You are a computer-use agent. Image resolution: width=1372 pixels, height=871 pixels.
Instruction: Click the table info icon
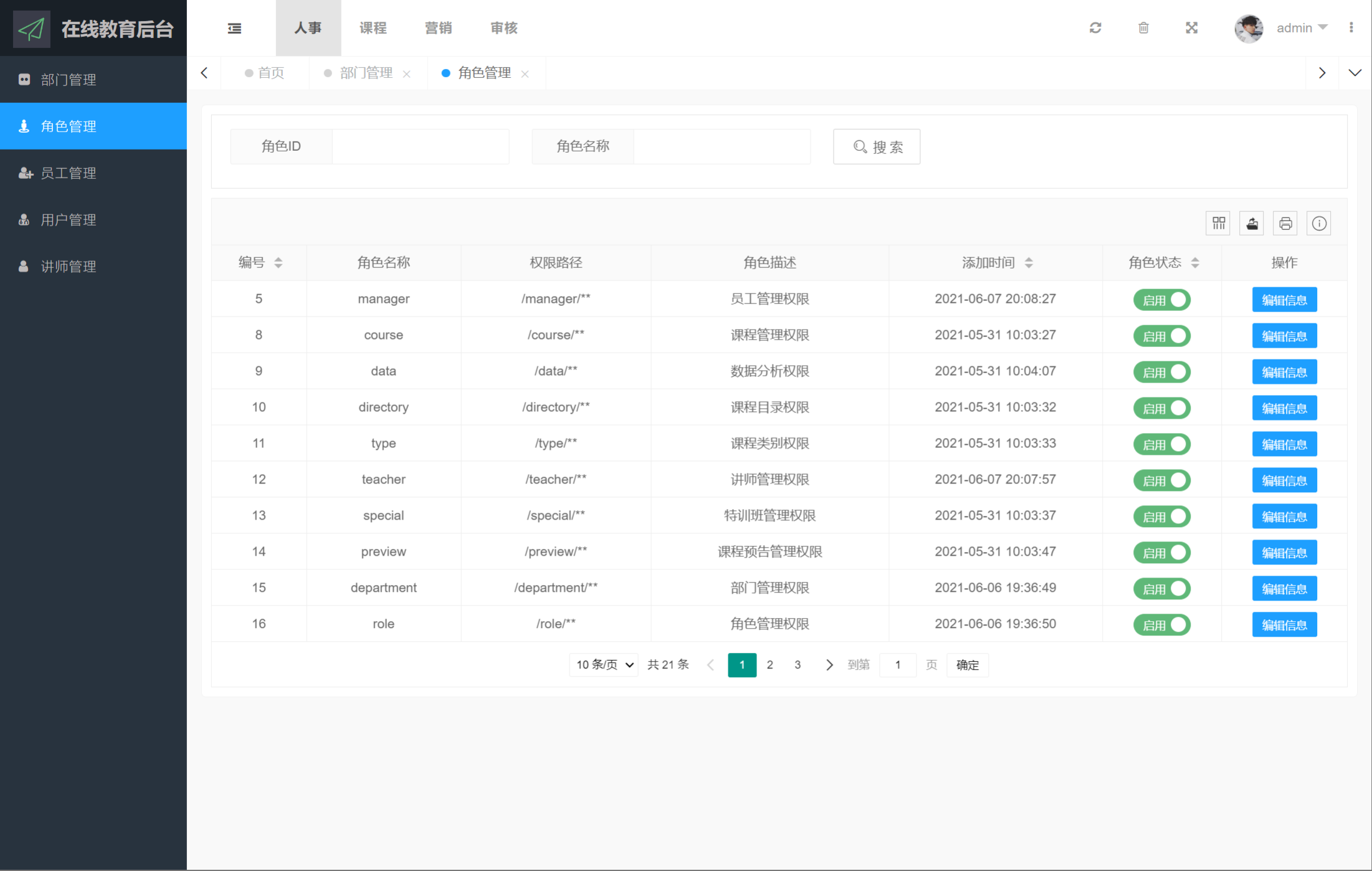tap(1319, 224)
